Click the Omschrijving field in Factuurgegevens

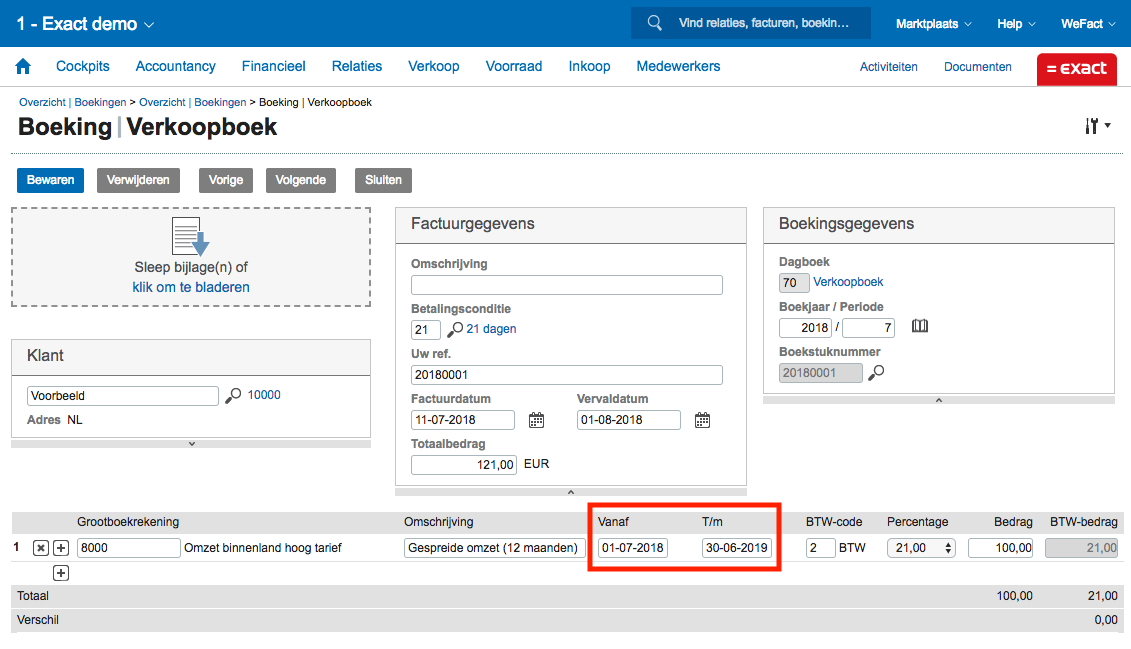[566, 285]
